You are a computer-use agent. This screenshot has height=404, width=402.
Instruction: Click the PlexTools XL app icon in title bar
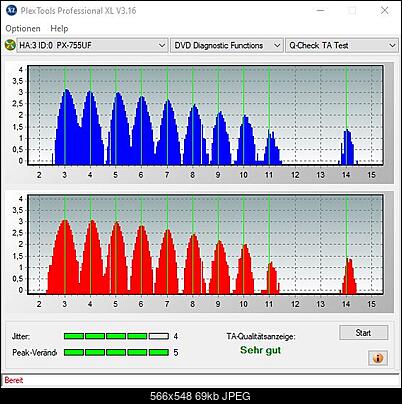tap(11, 10)
